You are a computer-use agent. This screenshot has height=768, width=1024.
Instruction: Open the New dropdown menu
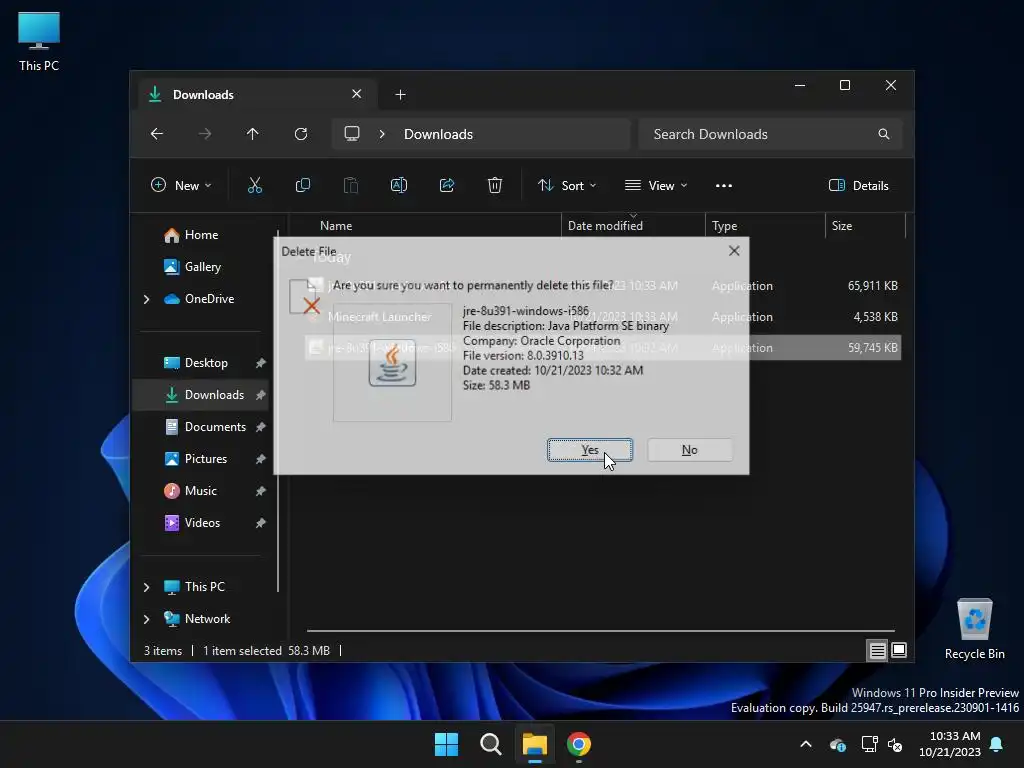pyautogui.click(x=182, y=185)
